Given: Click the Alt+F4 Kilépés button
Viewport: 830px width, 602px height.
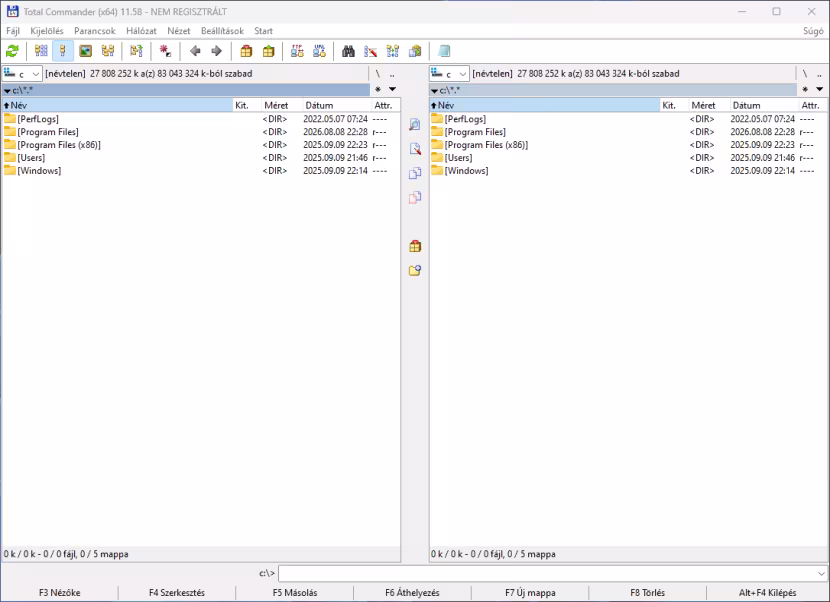Looking at the screenshot, I should [x=768, y=592].
